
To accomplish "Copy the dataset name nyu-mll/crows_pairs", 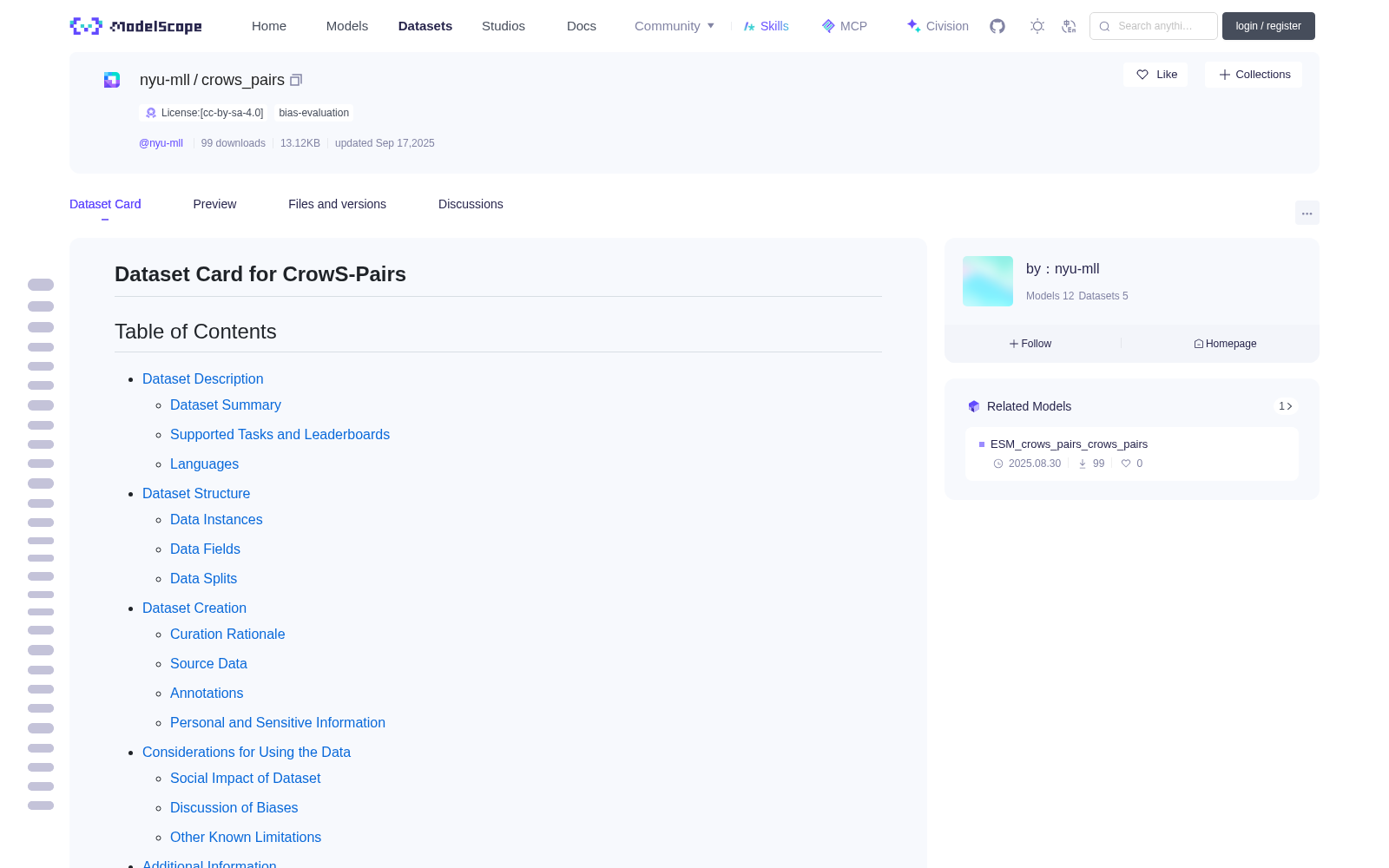I will 296,80.
